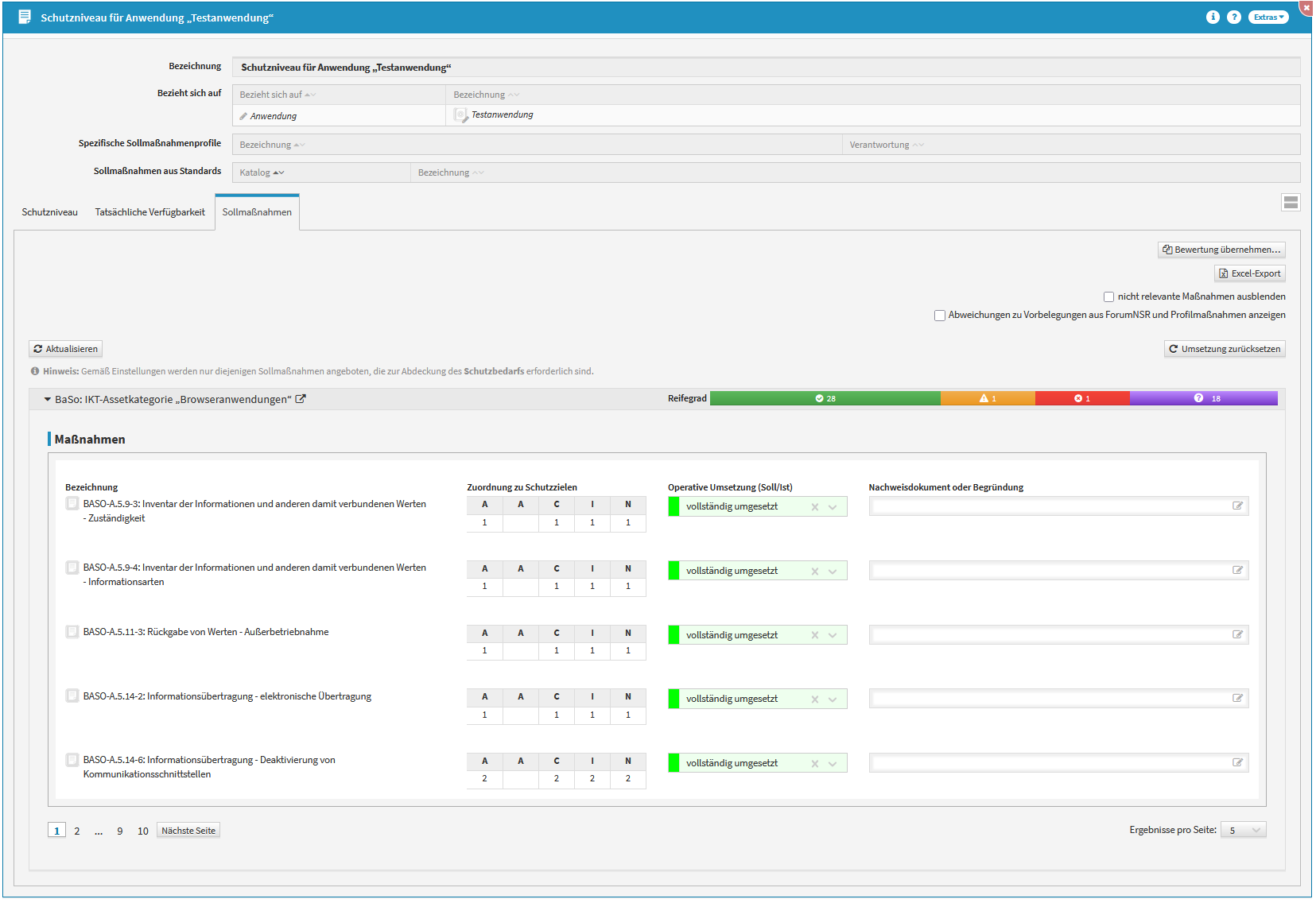Open the Extras dropdown menu
The width and height of the screenshot is (1316, 903).
[1267, 17]
